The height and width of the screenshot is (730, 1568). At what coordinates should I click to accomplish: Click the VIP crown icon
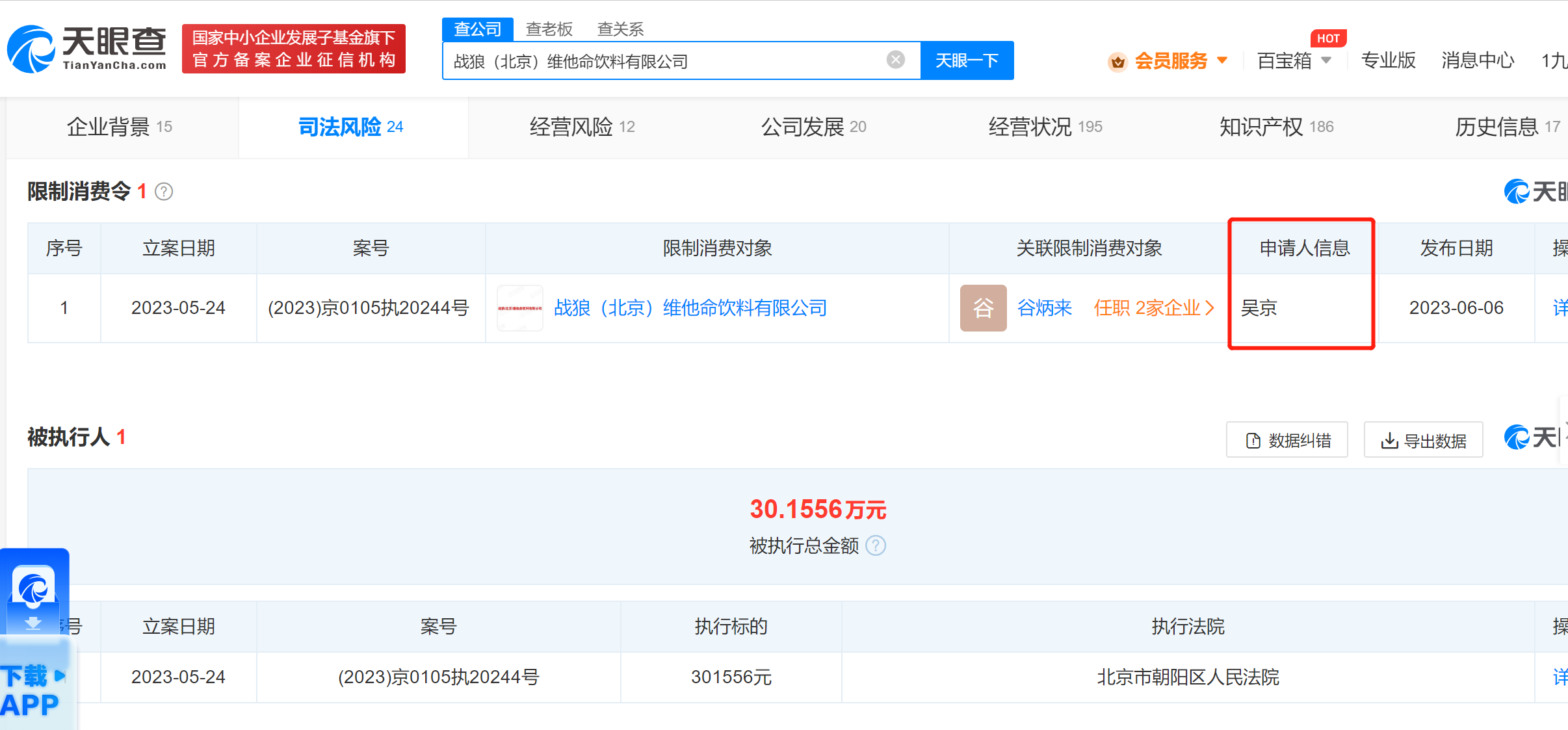(x=1117, y=62)
